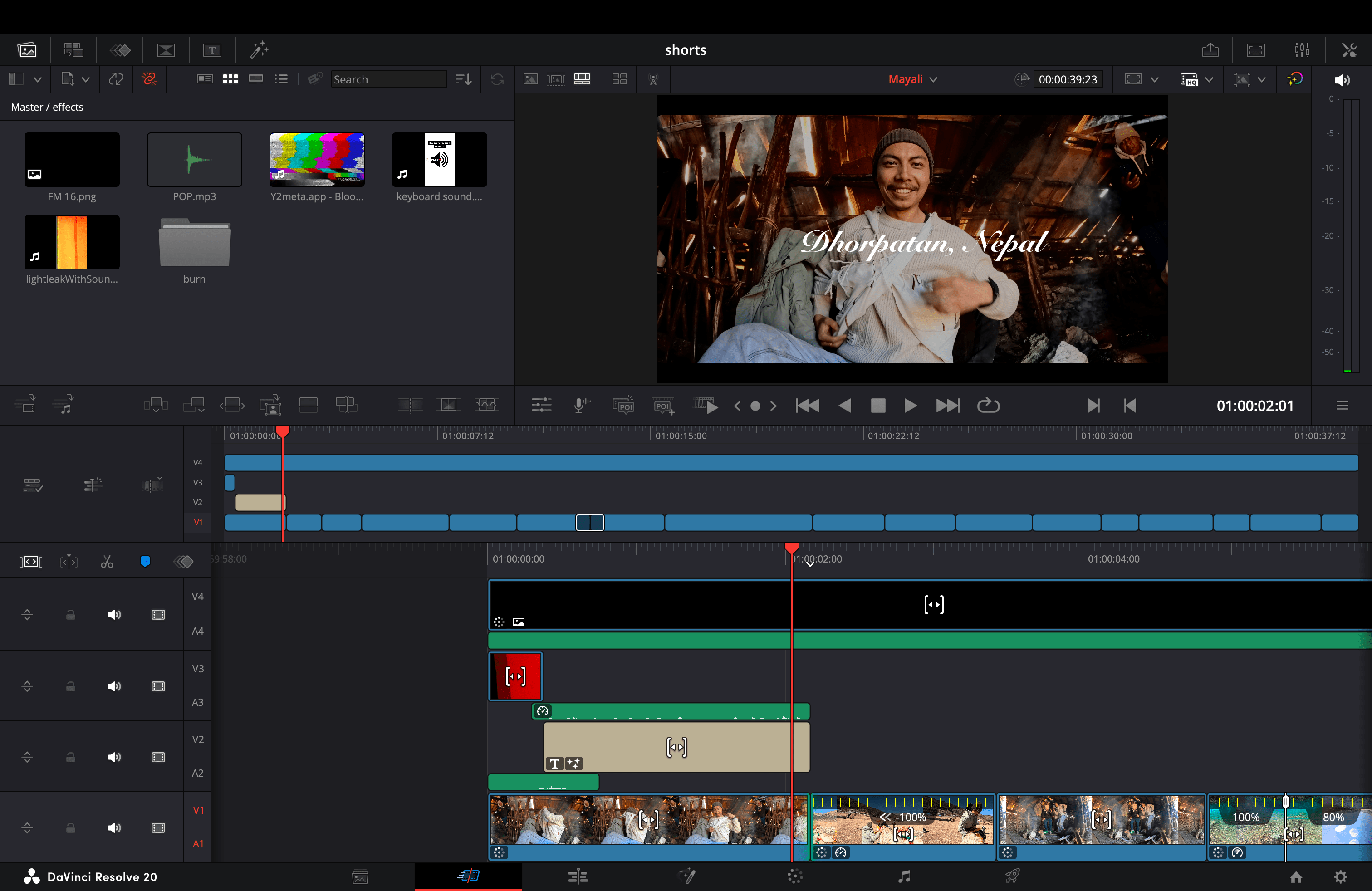Open the Fairlight audio page
The height and width of the screenshot is (891, 1372).
[904, 876]
